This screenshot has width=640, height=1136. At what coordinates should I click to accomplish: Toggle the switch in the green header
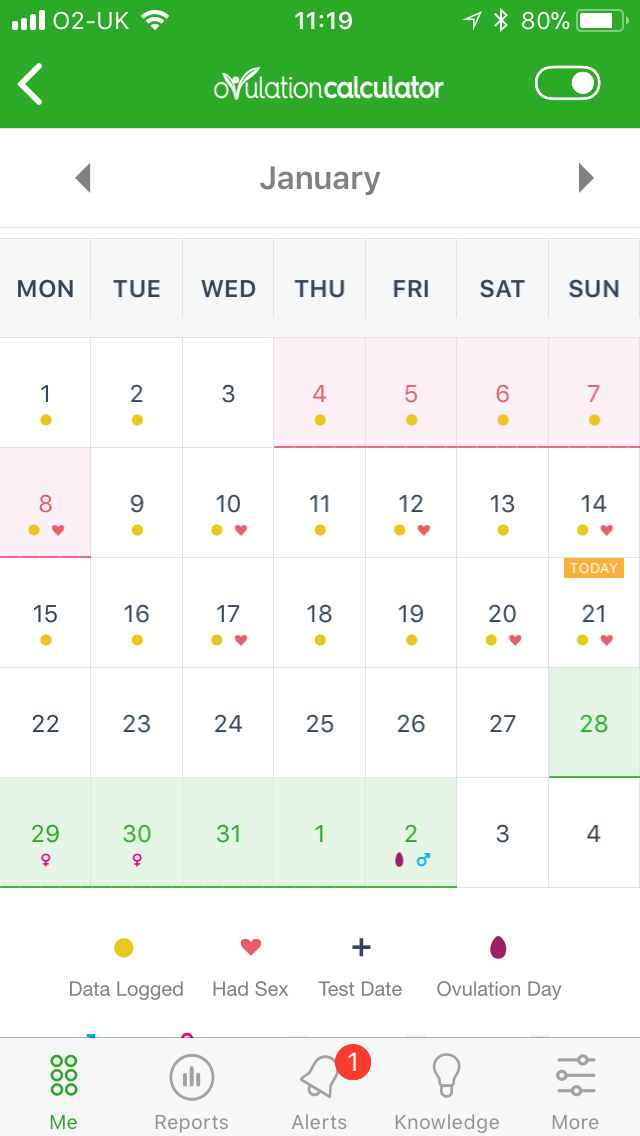click(568, 83)
